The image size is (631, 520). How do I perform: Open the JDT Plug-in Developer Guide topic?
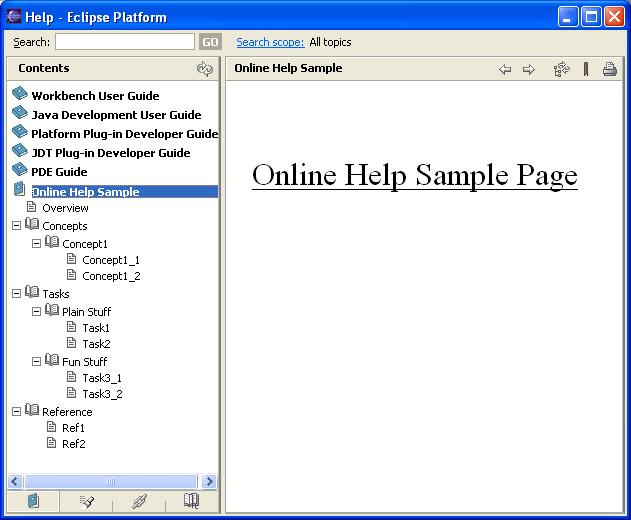coord(111,153)
